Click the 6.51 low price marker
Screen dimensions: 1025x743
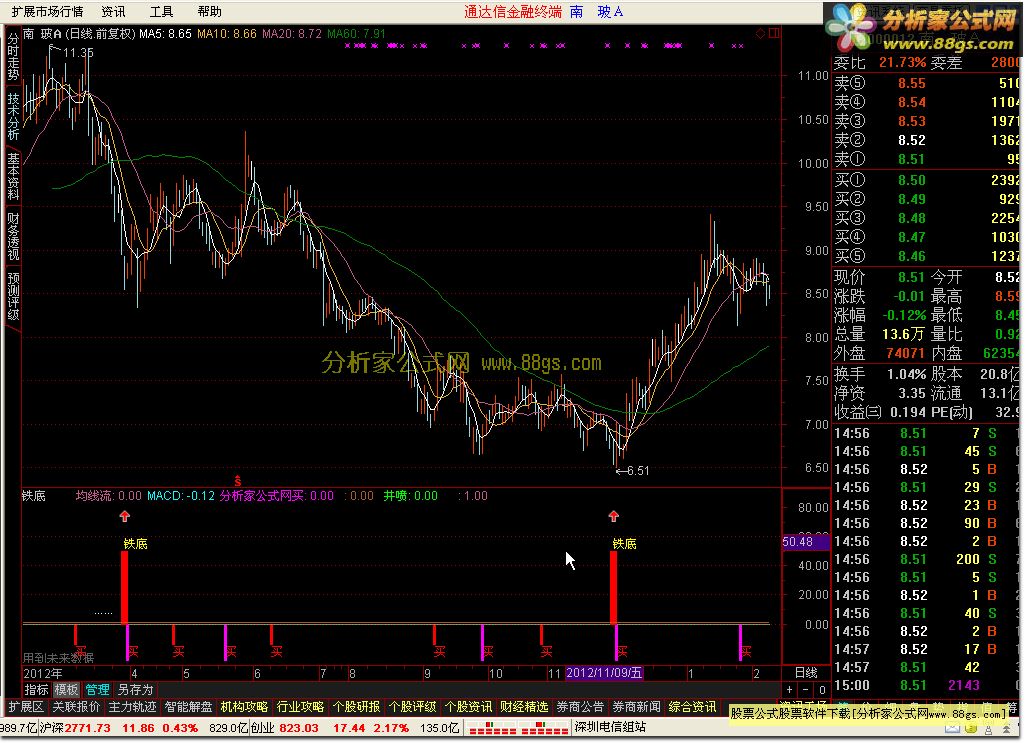(x=633, y=471)
